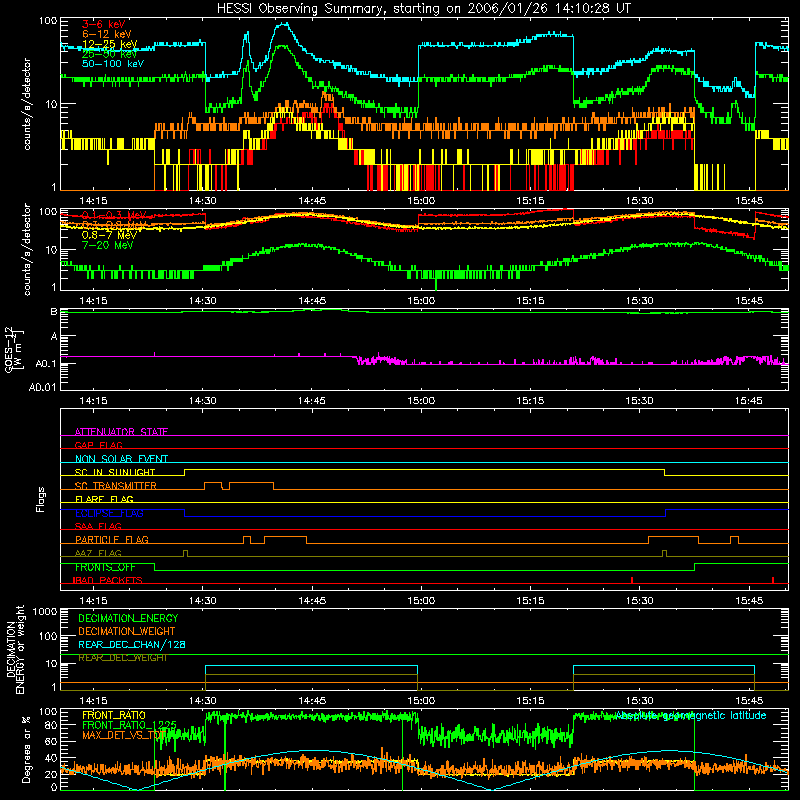This screenshot has height=800, width=800.
Task: Click the SC_IN_SUNLIGHT flag label
Action: 115,472
